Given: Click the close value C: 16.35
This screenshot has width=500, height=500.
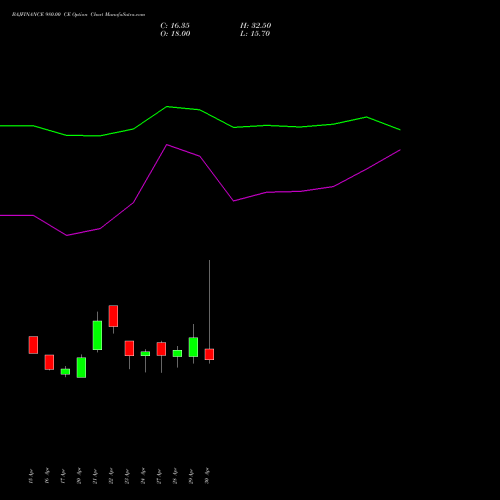Looking at the screenshot, I should (175, 26).
